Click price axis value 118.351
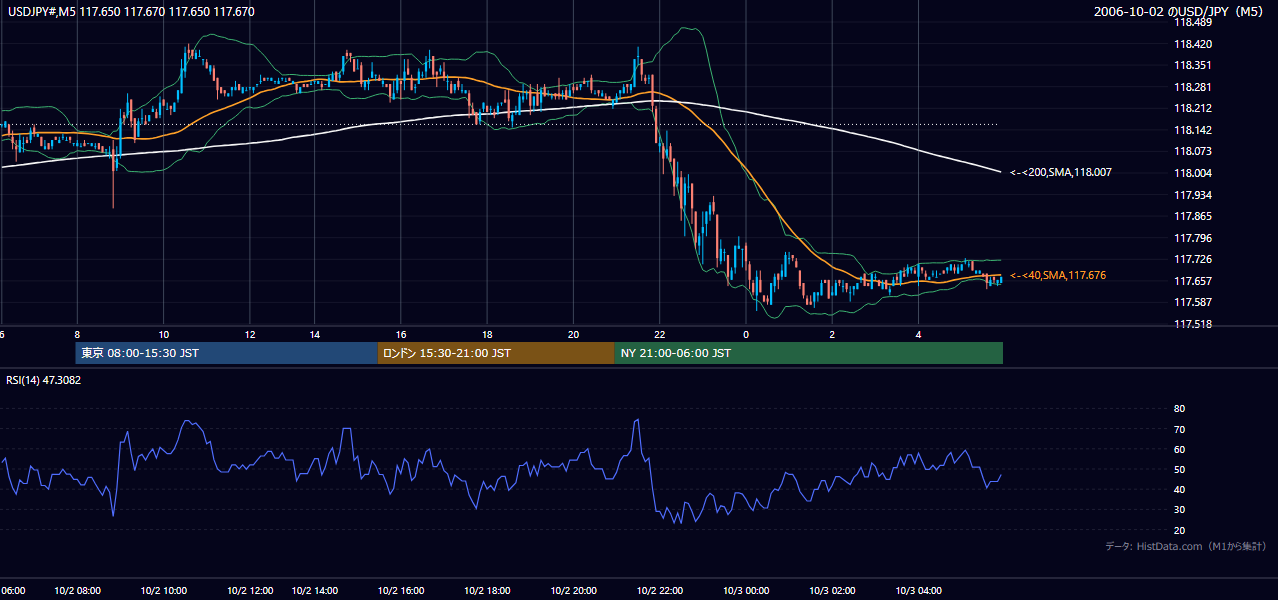This screenshot has width=1278, height=600. (1192, 65)
